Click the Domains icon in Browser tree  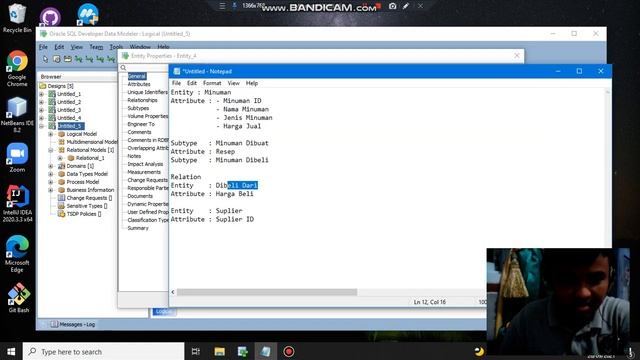(62, 166)
